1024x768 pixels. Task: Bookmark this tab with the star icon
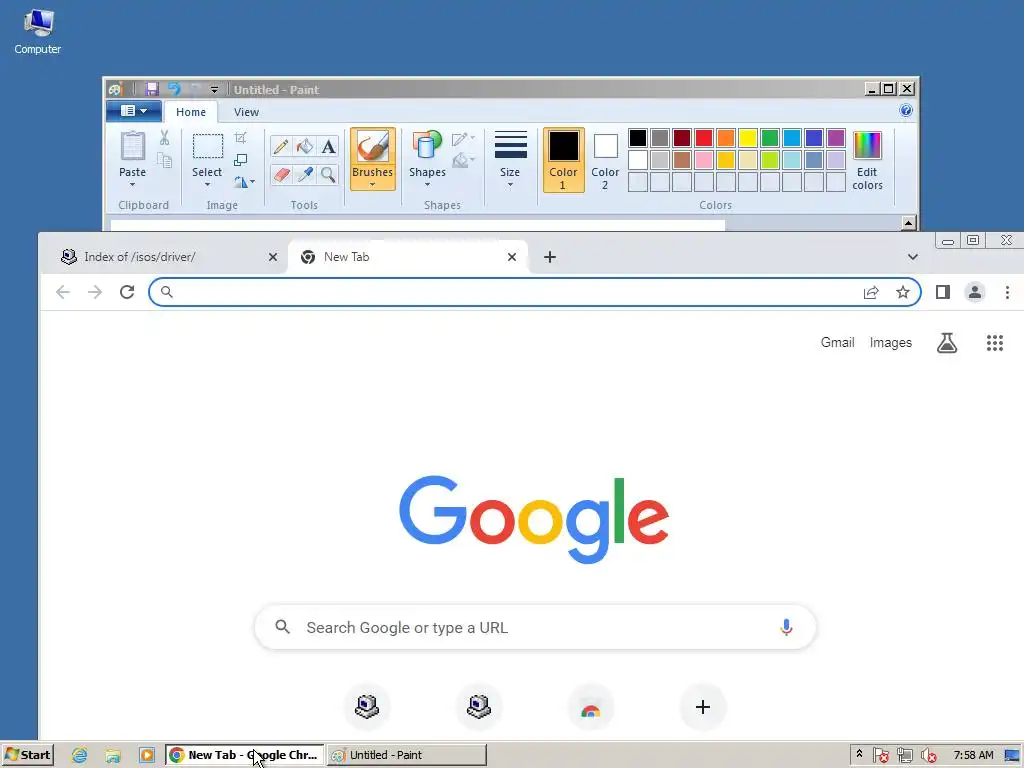tap(903, 292)
